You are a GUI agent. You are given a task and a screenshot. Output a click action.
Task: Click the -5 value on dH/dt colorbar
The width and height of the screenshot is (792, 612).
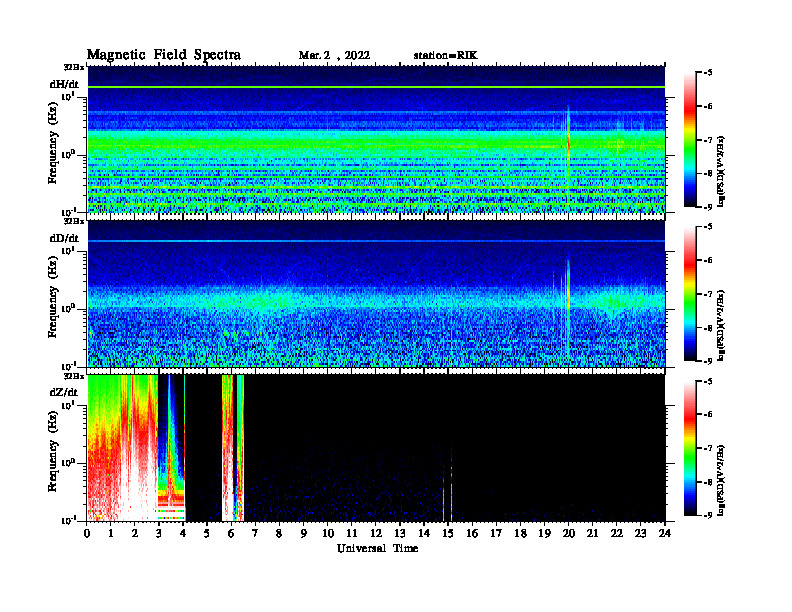click(708, 73)
